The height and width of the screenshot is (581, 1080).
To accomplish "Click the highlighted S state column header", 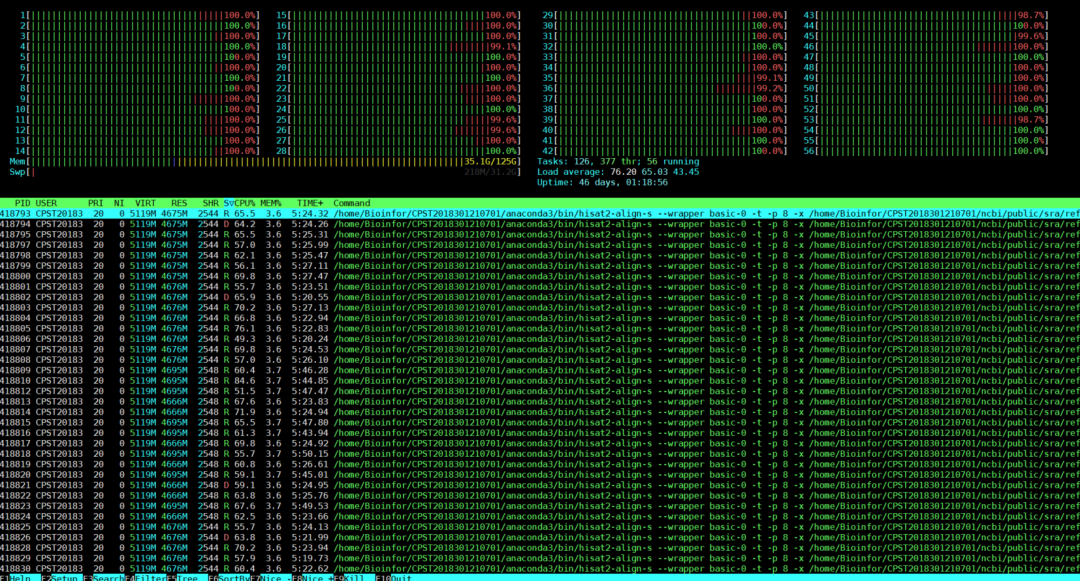I will [x=227, y=203].
